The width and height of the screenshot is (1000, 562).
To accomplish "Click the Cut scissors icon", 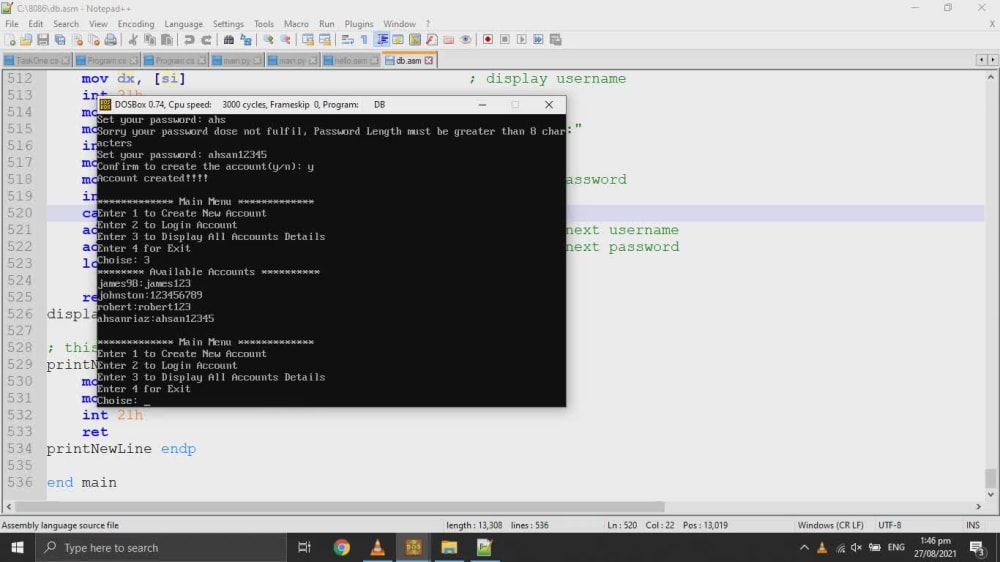I will point(133,40).
